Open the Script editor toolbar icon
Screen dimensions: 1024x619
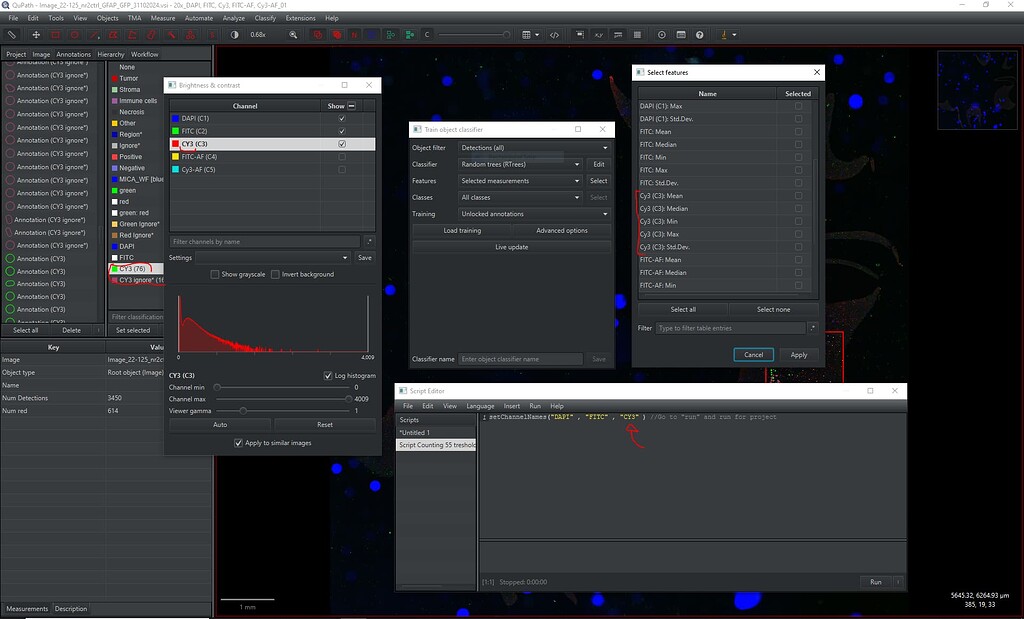pos(556,35)
